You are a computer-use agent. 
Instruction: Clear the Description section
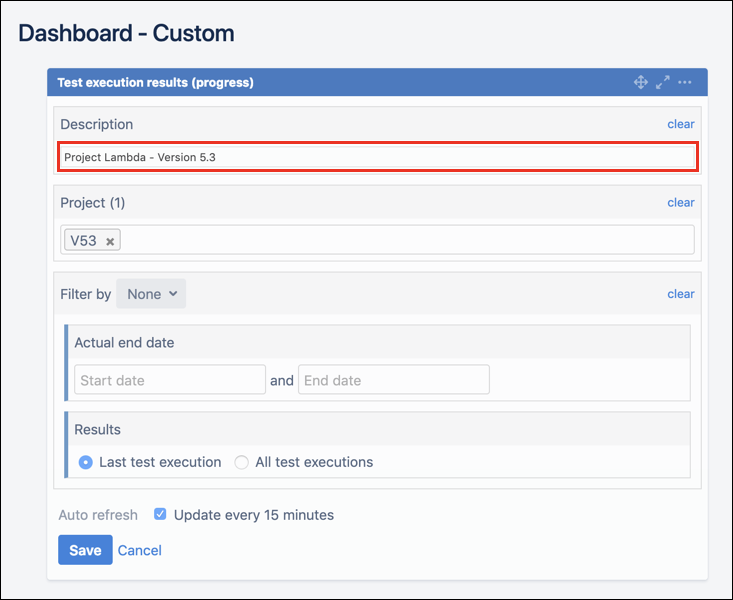681,124
